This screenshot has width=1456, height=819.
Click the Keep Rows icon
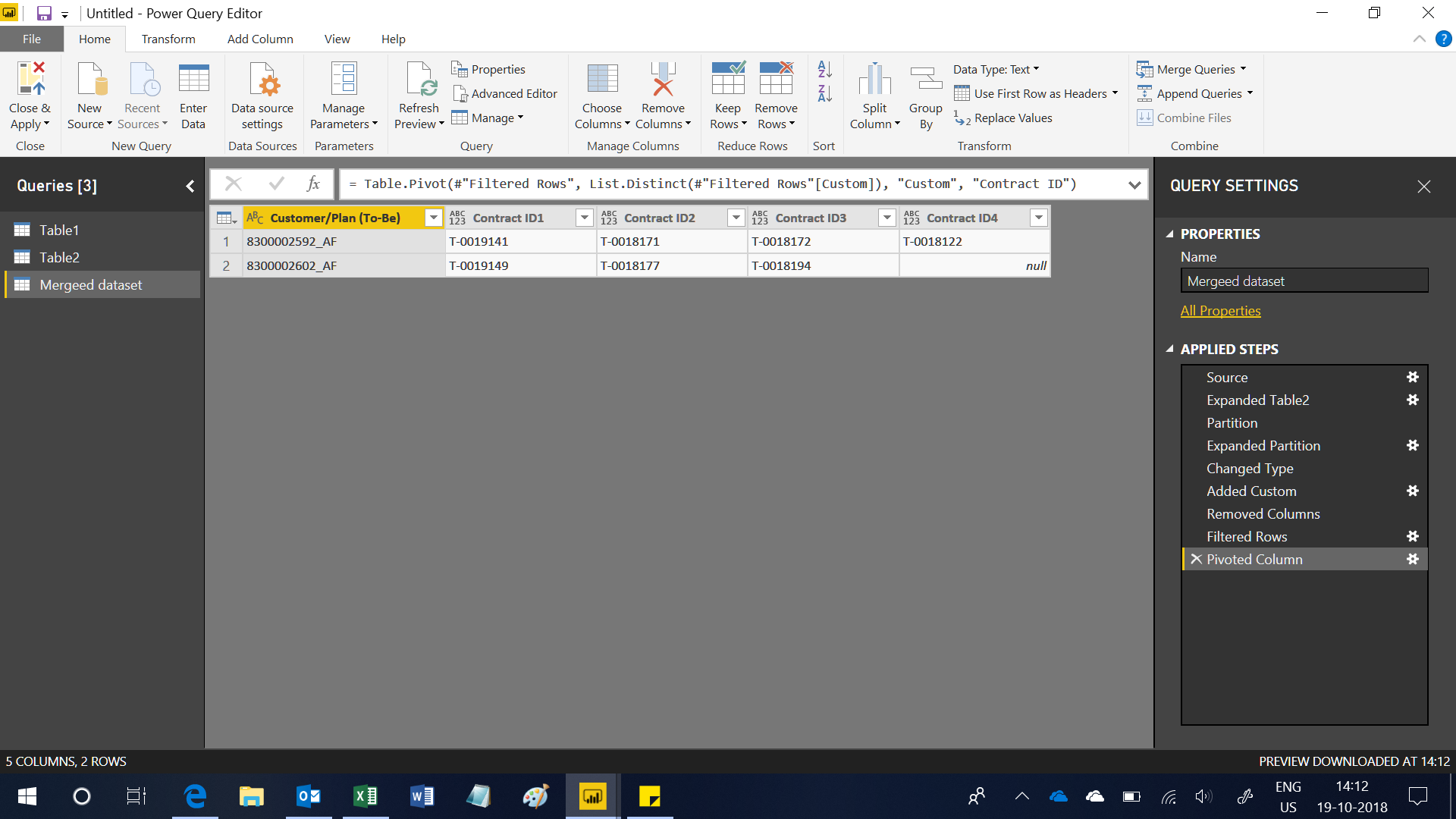tap(728, 79)
